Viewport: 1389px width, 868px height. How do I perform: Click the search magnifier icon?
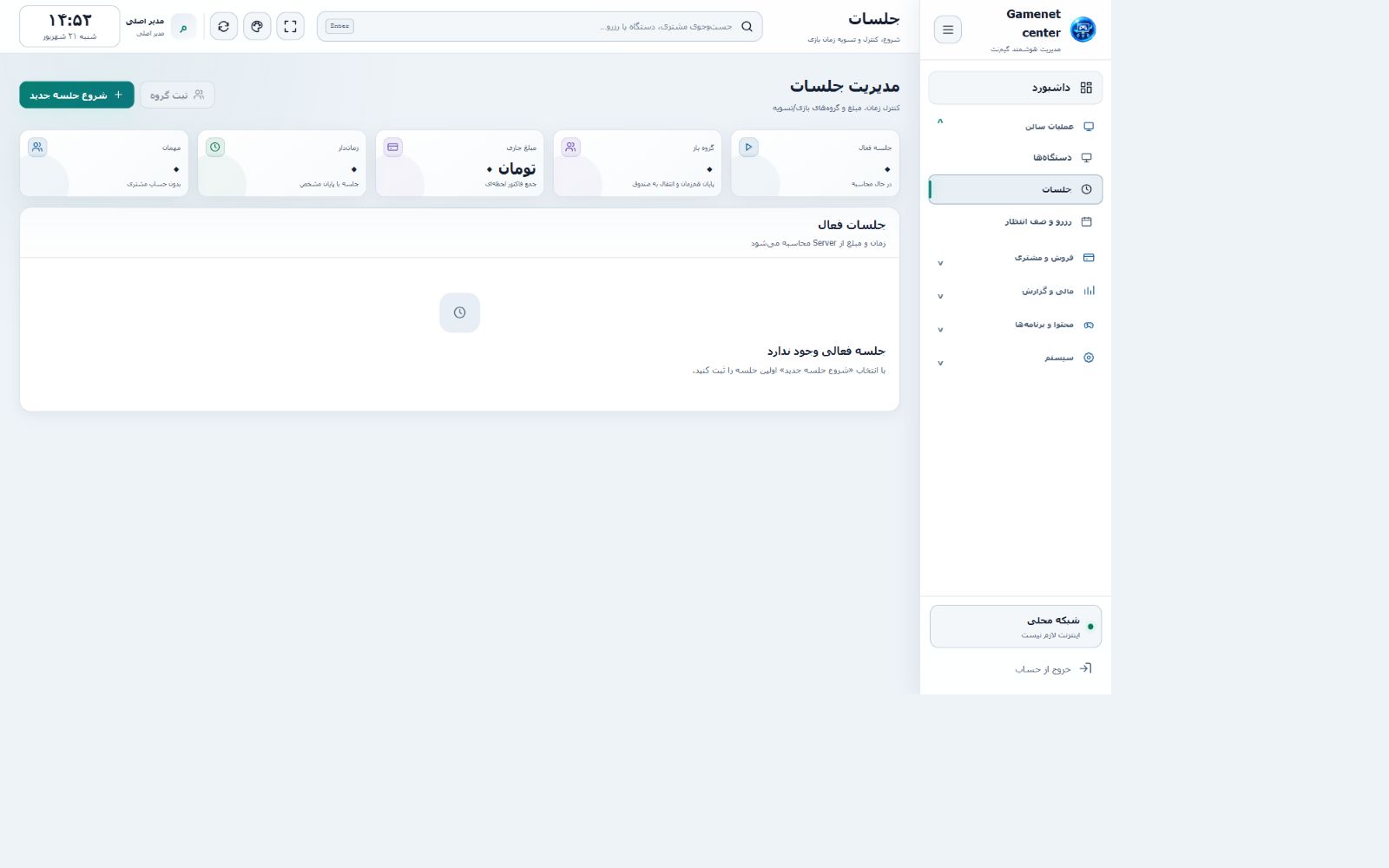(x=747, y=26)
